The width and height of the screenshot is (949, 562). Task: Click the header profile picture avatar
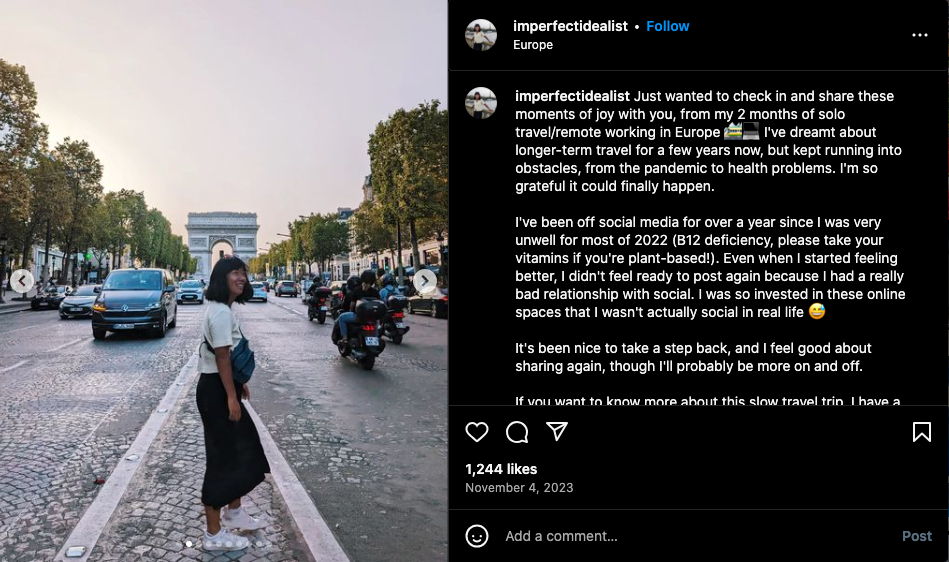[481, 34]
